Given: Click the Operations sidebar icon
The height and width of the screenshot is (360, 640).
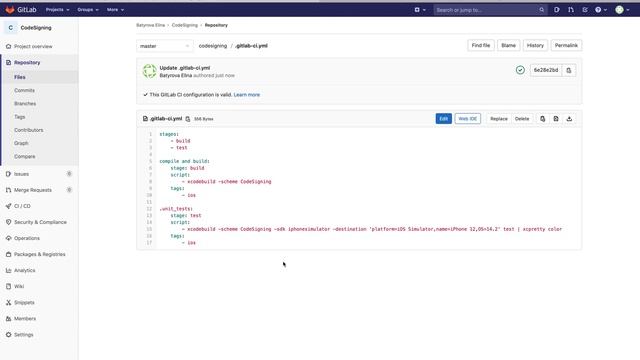Looking at the screenshot, I should pos(8,238).
